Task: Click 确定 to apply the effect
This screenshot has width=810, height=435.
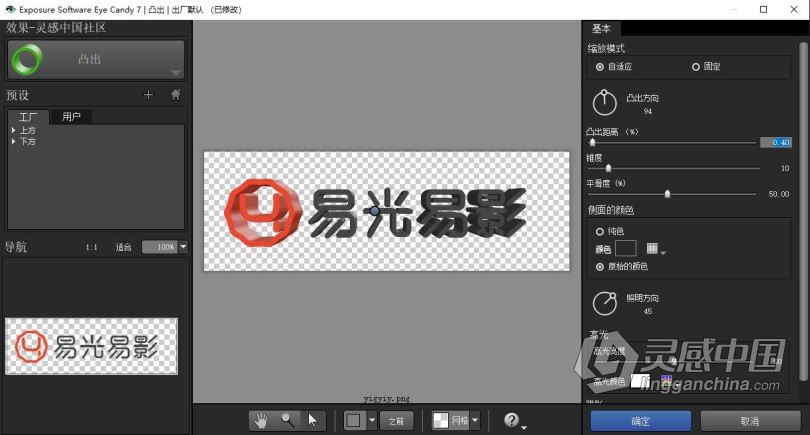Action: tap(641, 421)
